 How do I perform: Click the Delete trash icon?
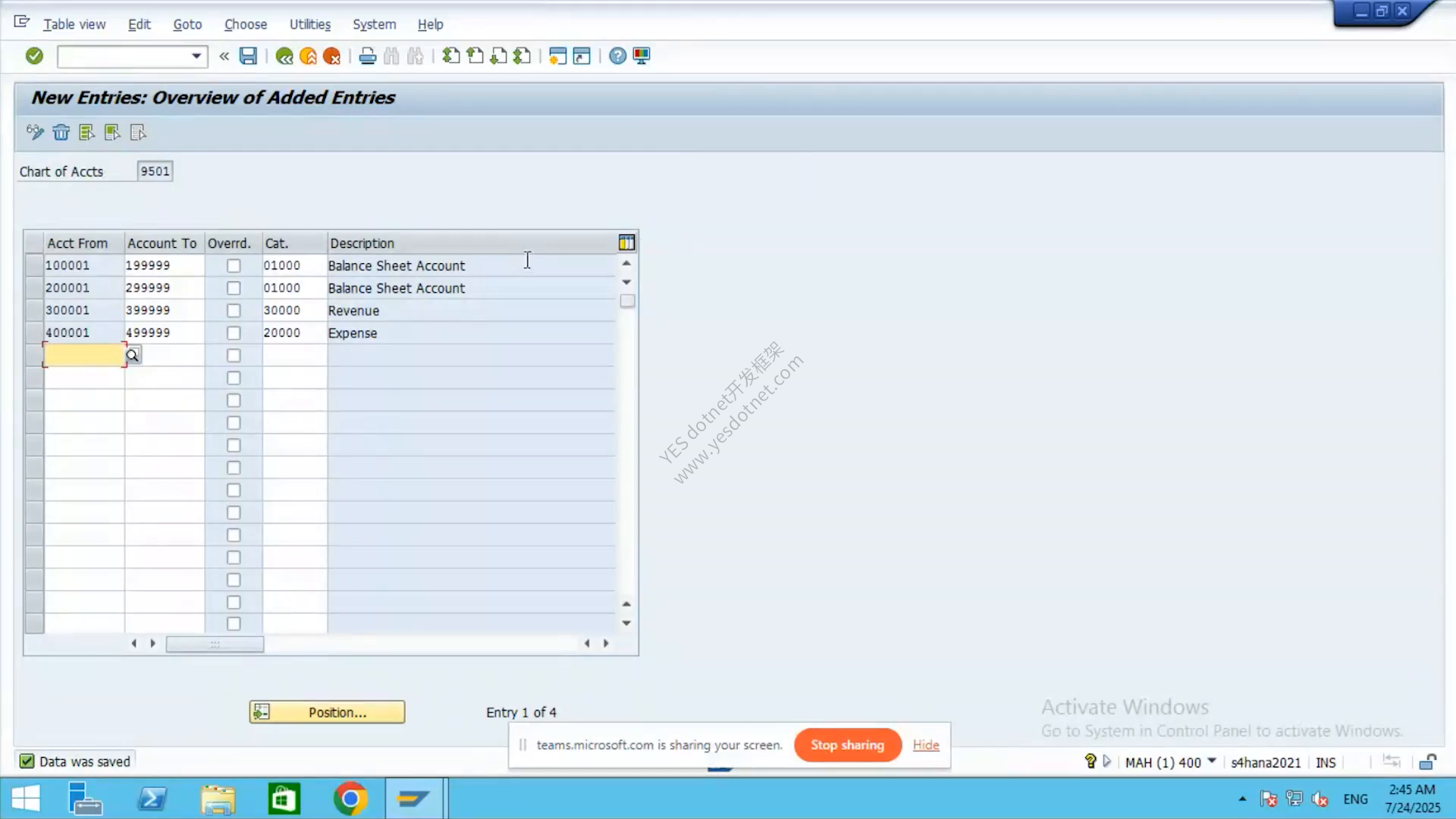click(61, 133)
